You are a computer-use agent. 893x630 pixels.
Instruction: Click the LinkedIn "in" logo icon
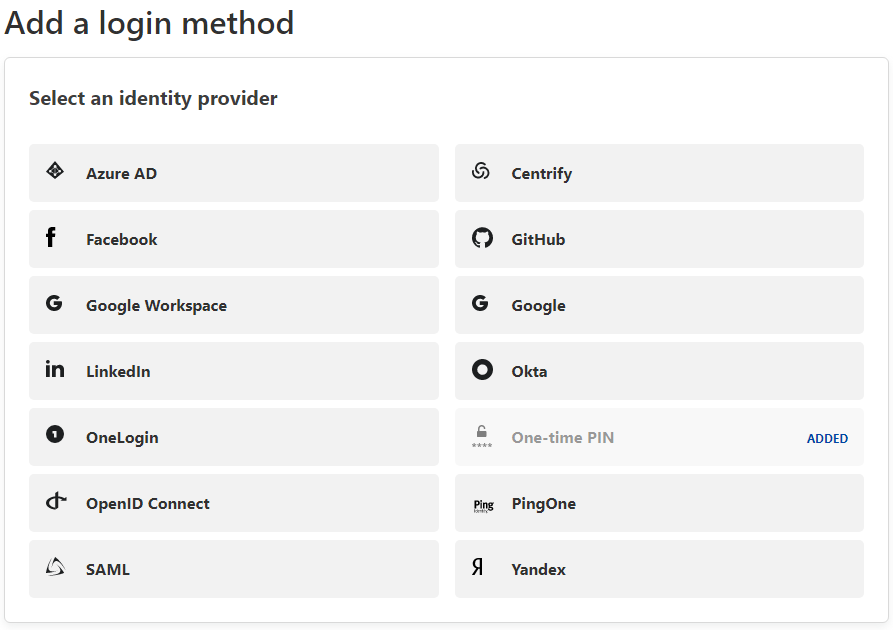point(55,369)
